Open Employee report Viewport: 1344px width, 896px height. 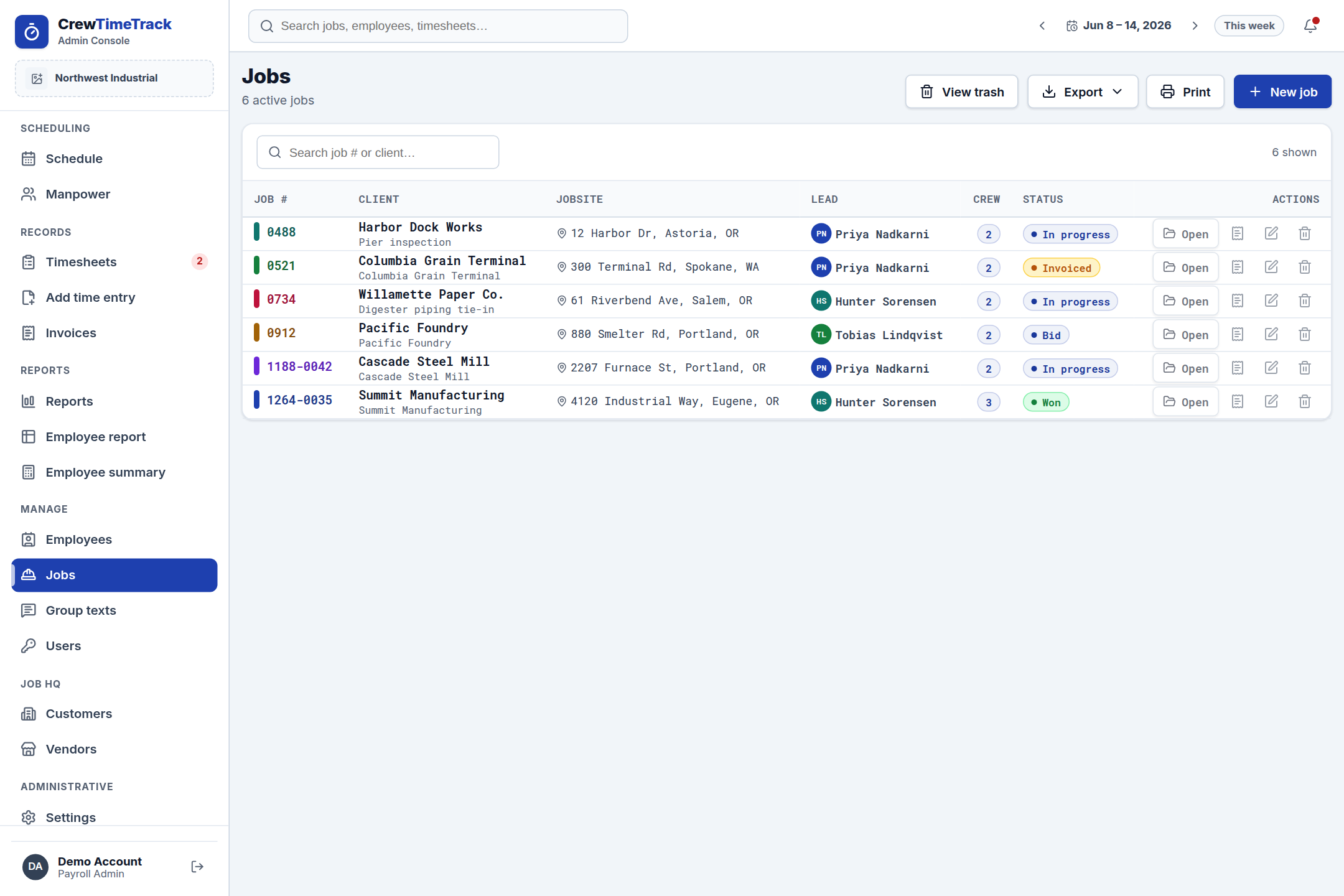point(114,437)
